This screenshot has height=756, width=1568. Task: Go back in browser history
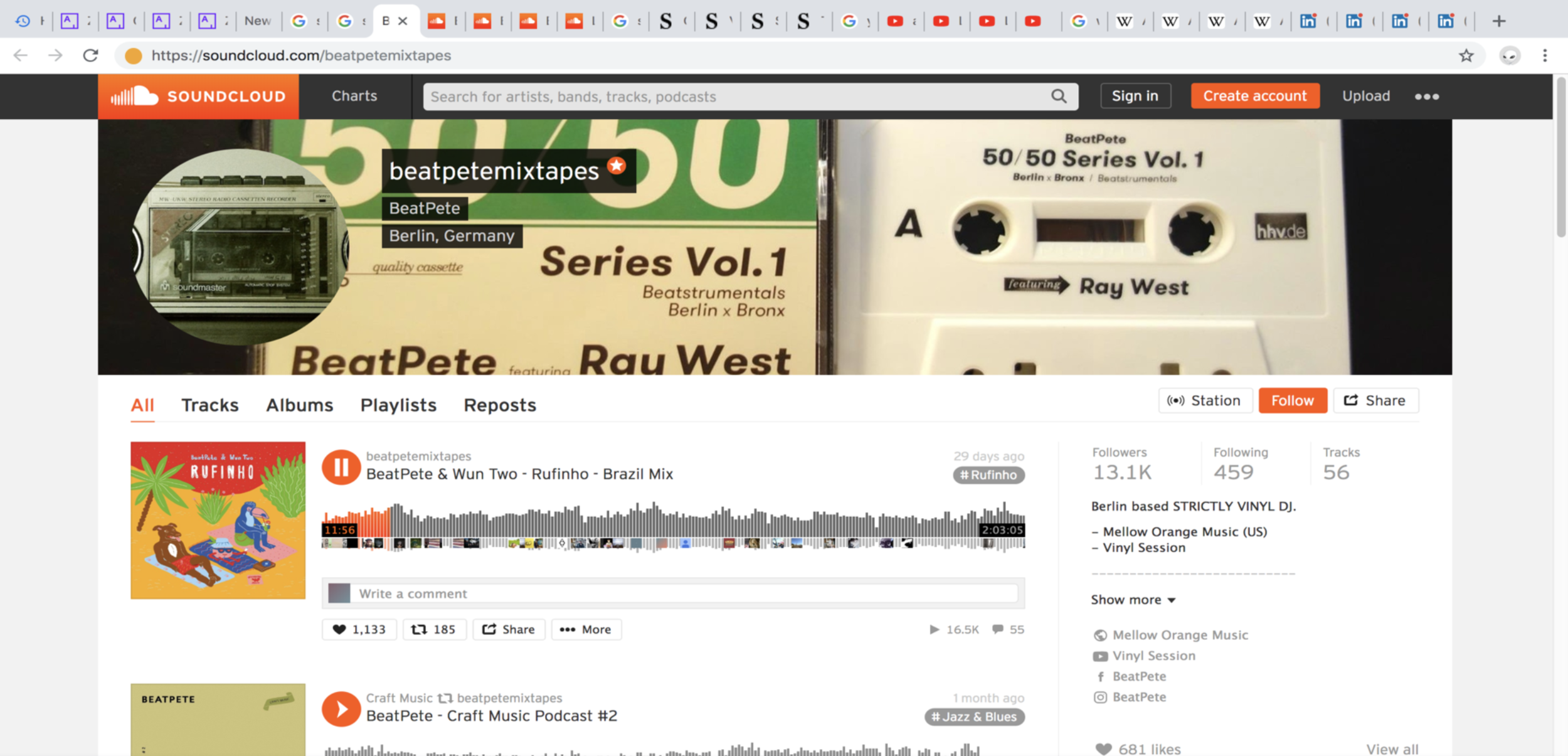coord(21,55)
